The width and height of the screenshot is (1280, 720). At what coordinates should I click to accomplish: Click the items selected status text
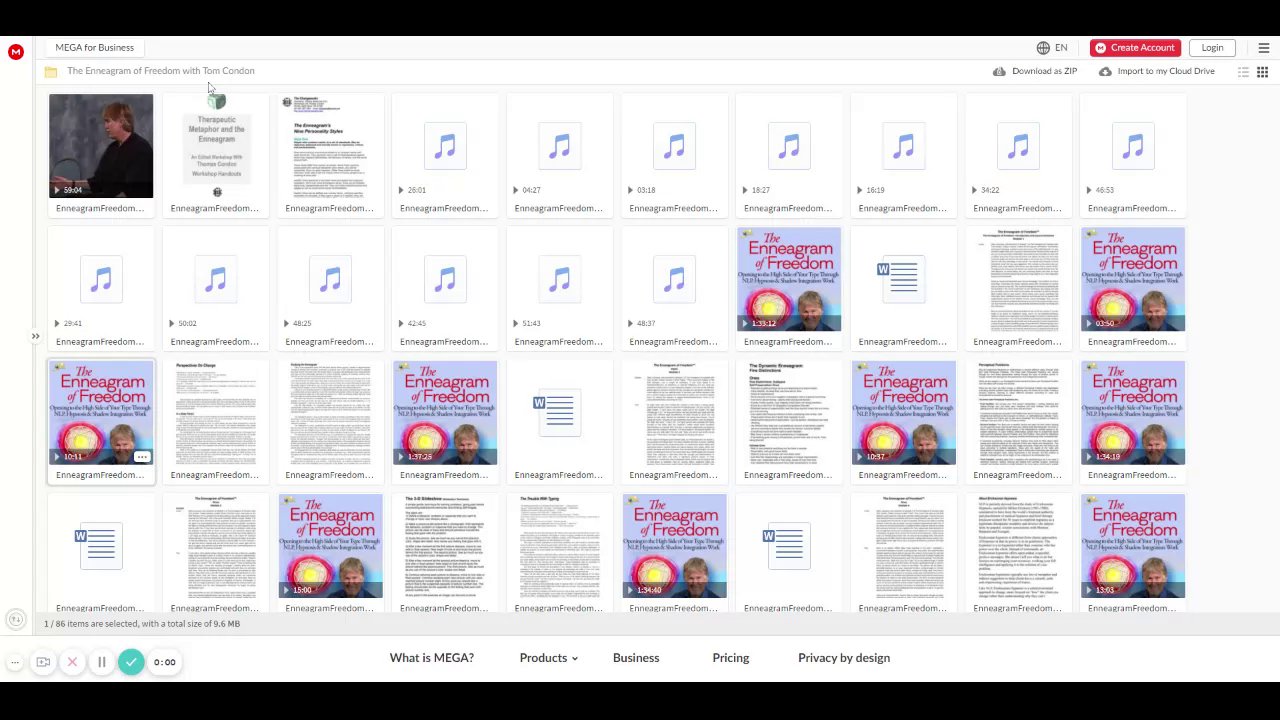click(142, 624)
